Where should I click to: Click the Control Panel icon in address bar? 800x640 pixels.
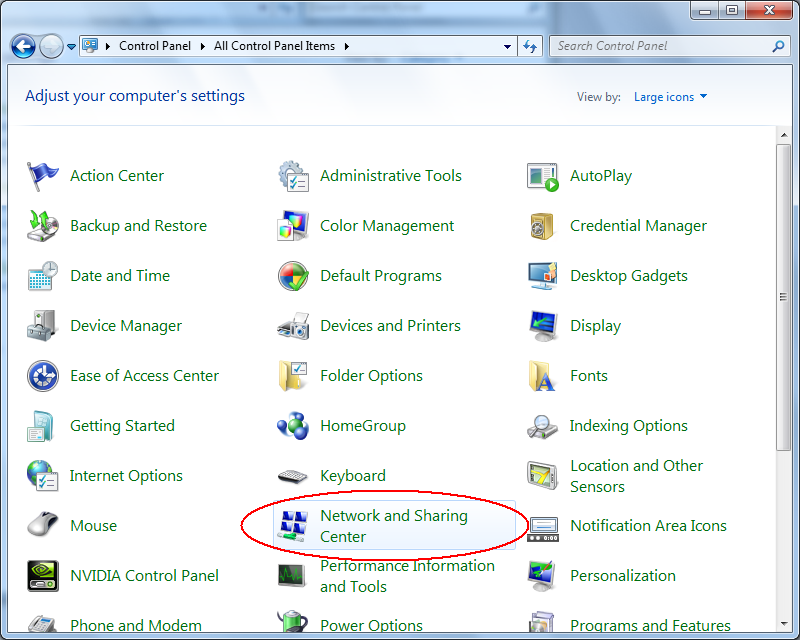[x=90, y=46]
